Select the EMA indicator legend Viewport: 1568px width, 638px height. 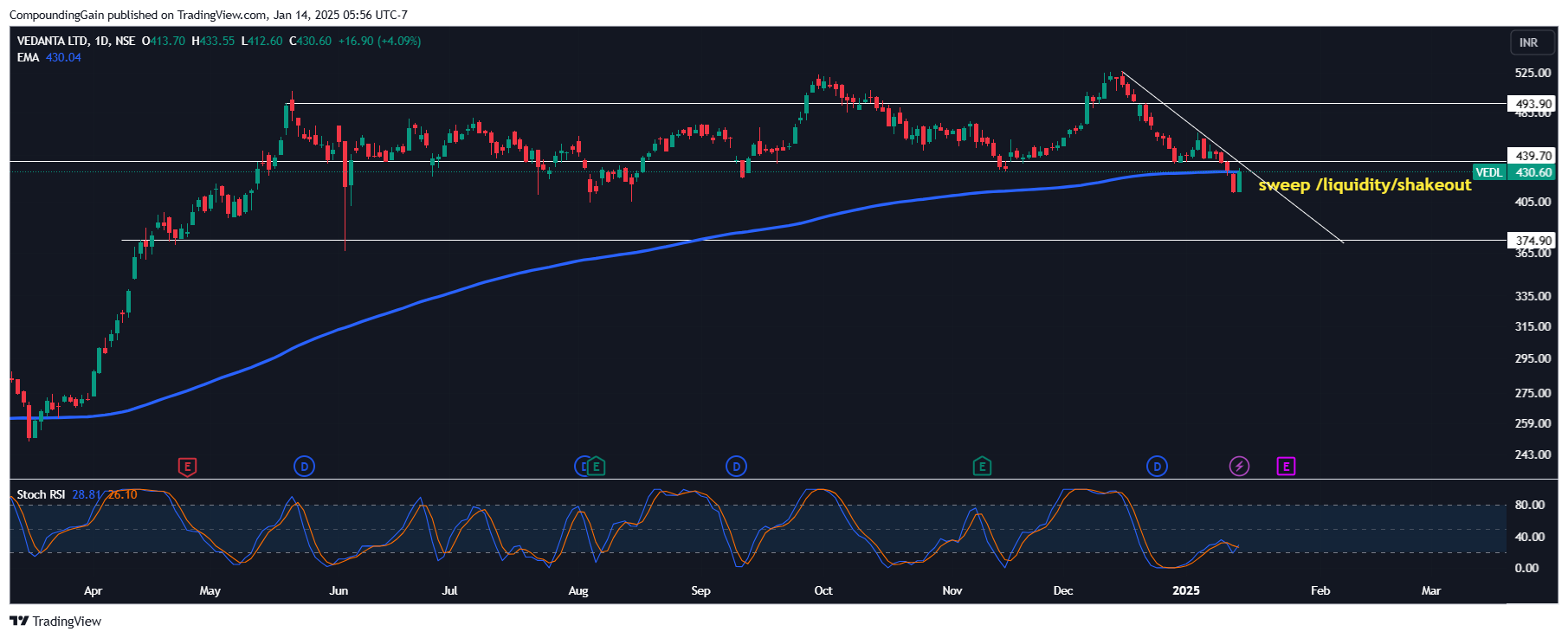(x=29, y=57)
